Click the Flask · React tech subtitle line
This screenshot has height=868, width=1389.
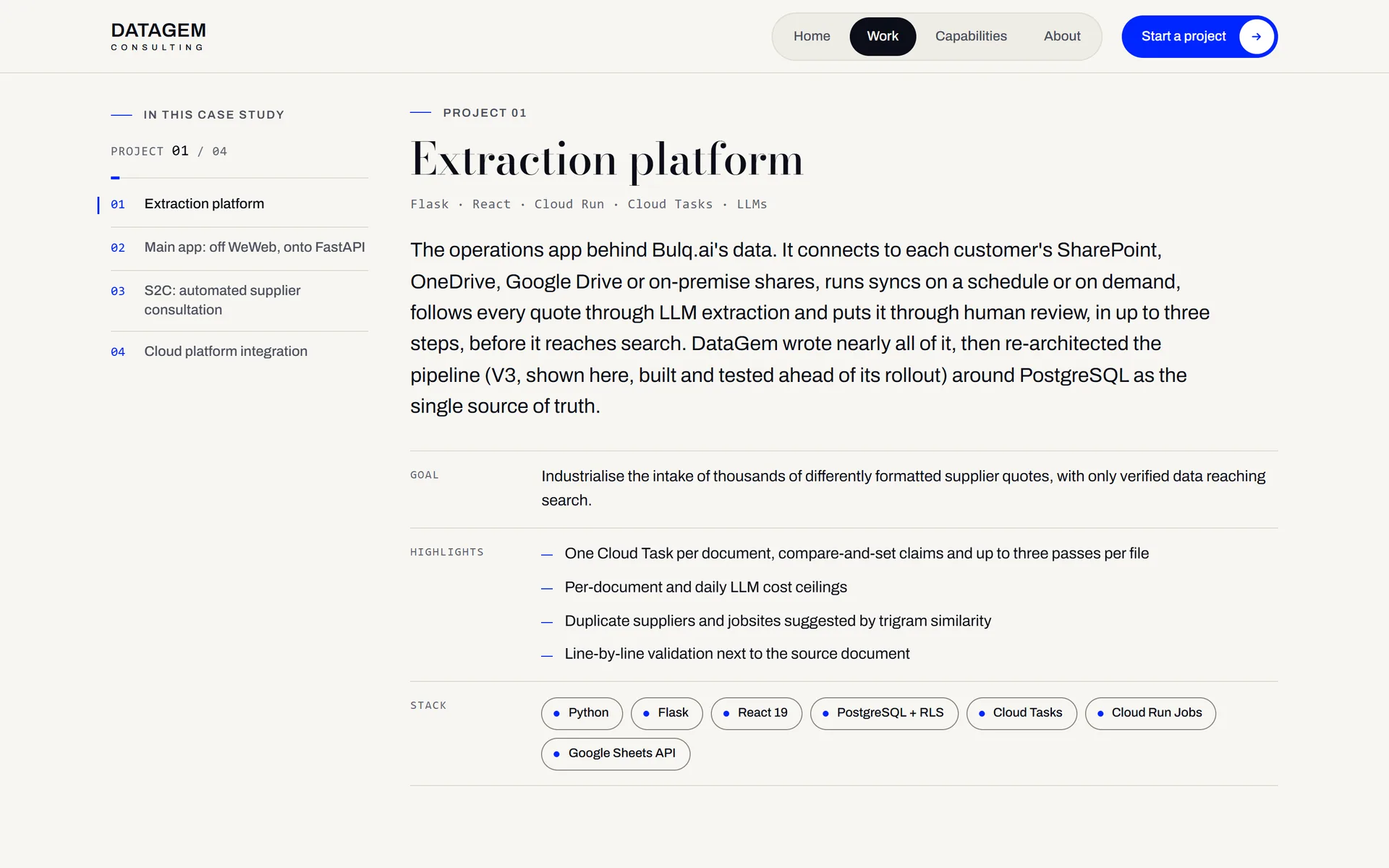[x=589, y=205]
